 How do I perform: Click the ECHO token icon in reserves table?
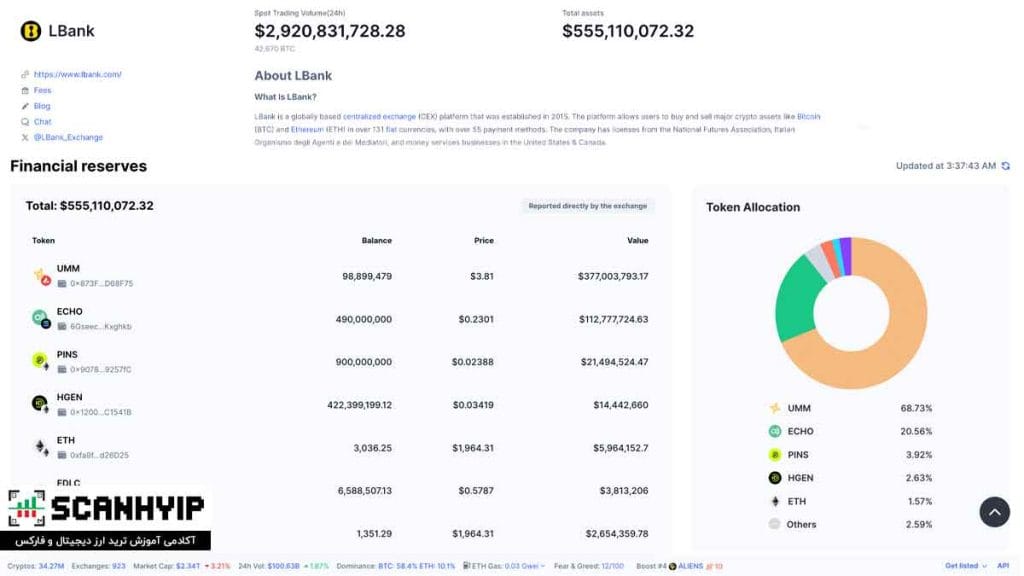click(x=41, y=319)
